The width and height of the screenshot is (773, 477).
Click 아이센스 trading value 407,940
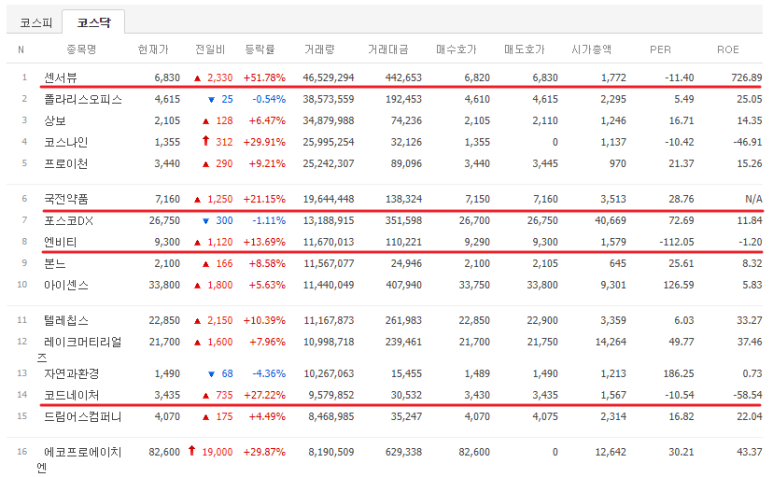pyautogui.click(x=403, y=285)
